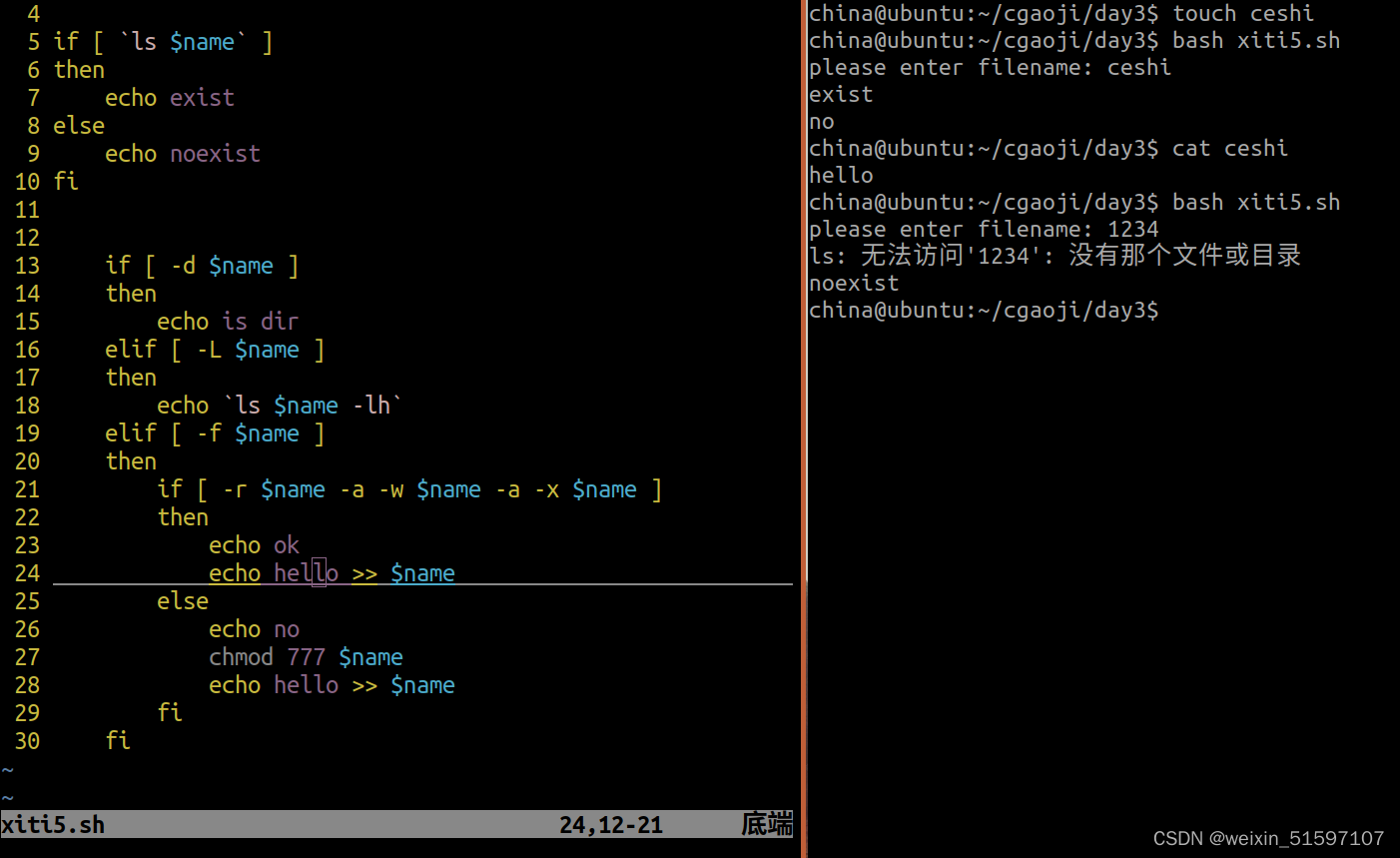This screenshot has height=858, width=1400.
Task: Click 'please enter filename: 1234' line in terminal
Action: 984,230
